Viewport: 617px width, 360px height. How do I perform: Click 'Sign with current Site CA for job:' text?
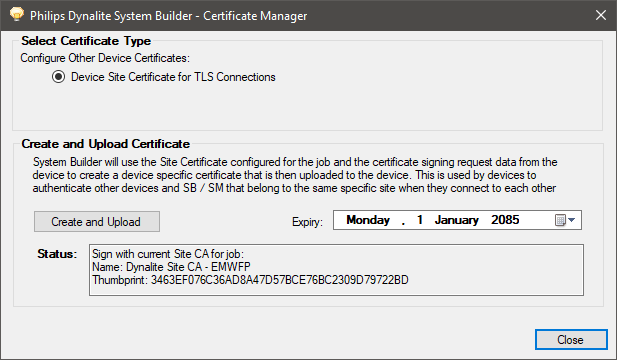(168, 254)
